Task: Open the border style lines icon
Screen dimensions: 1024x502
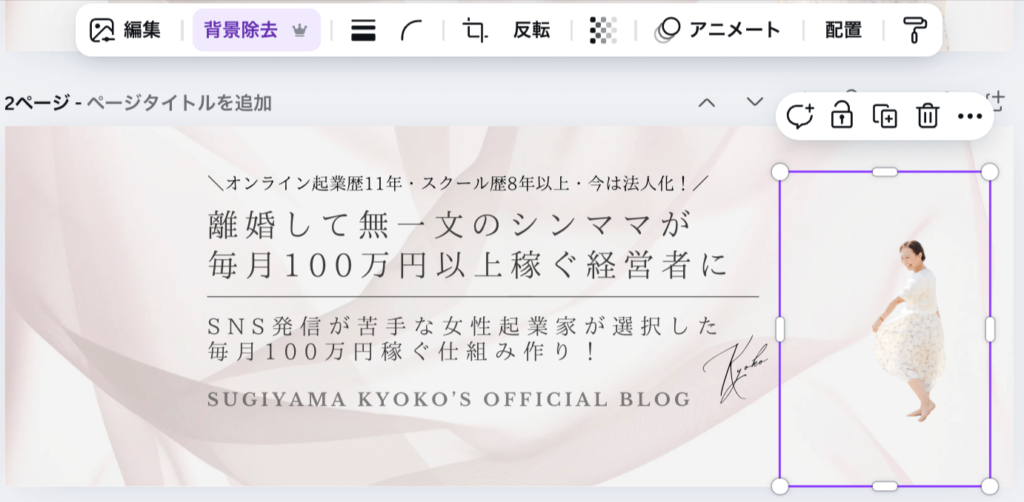Action: pos(363,30)
